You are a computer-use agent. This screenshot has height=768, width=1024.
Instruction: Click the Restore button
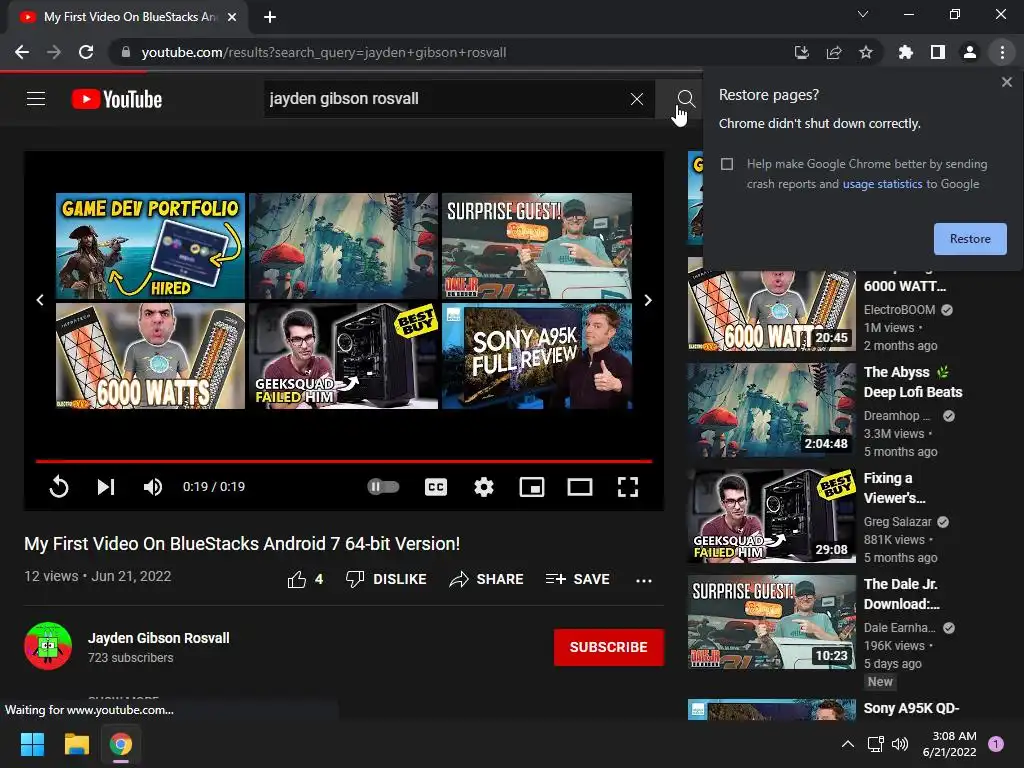coord(970,239)
